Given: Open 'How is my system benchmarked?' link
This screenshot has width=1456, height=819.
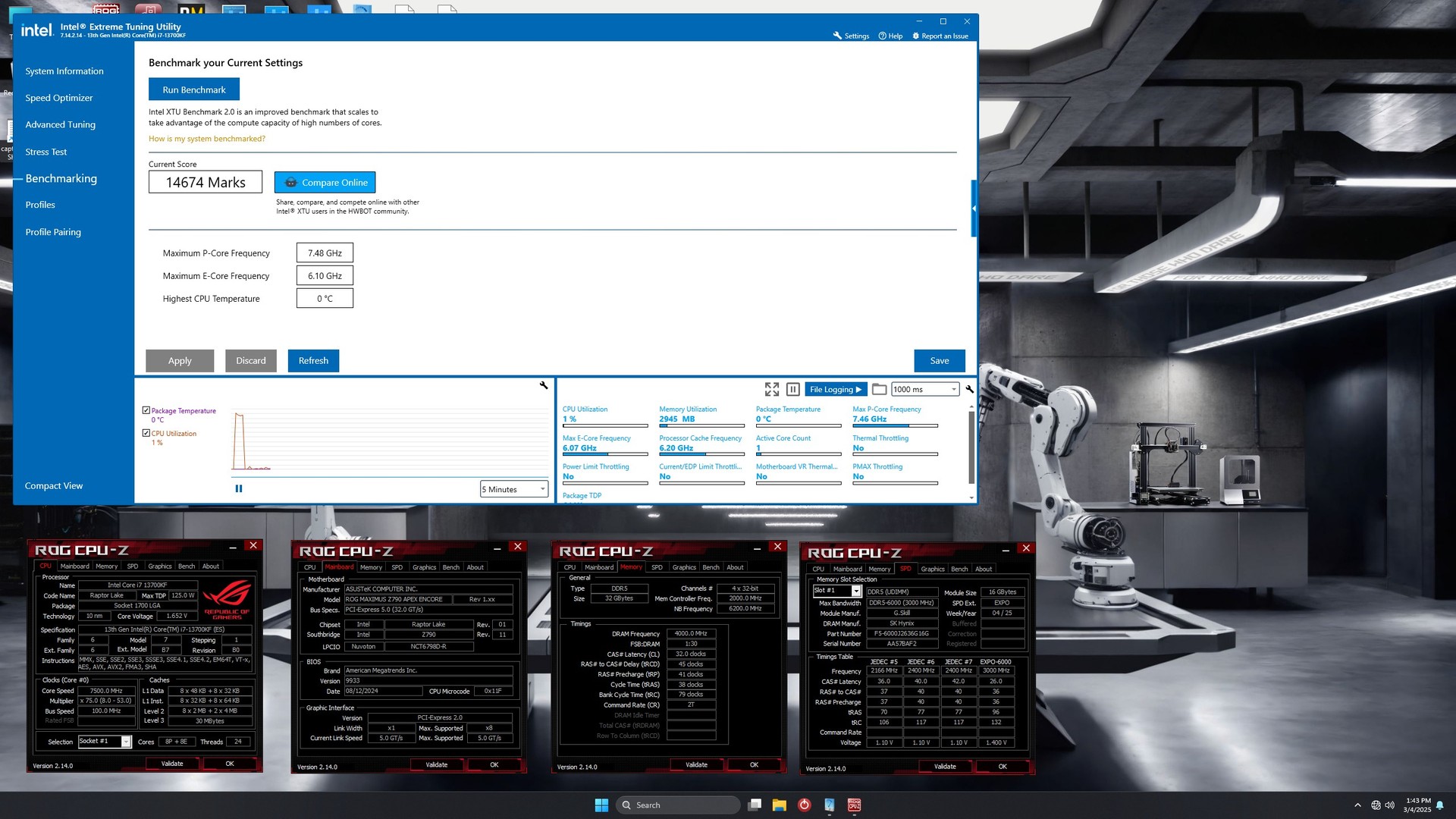Looking at the screenshot, I should pyautogui.click(x=207, y=139).
